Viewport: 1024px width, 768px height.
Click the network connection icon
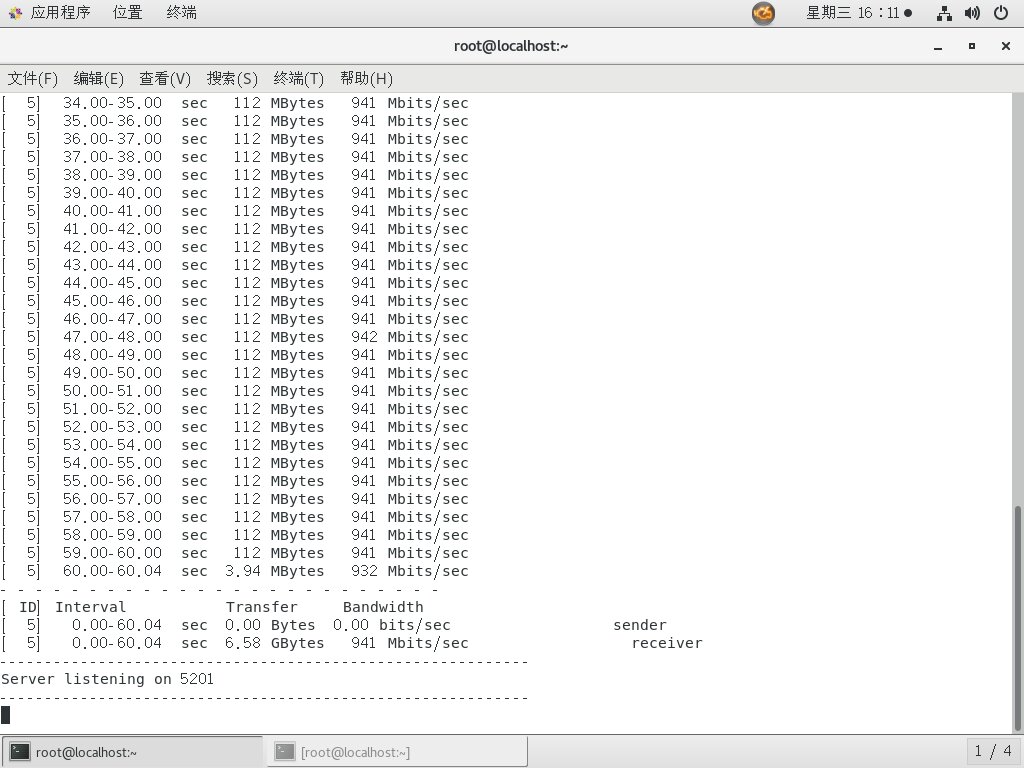pos(943,13)
